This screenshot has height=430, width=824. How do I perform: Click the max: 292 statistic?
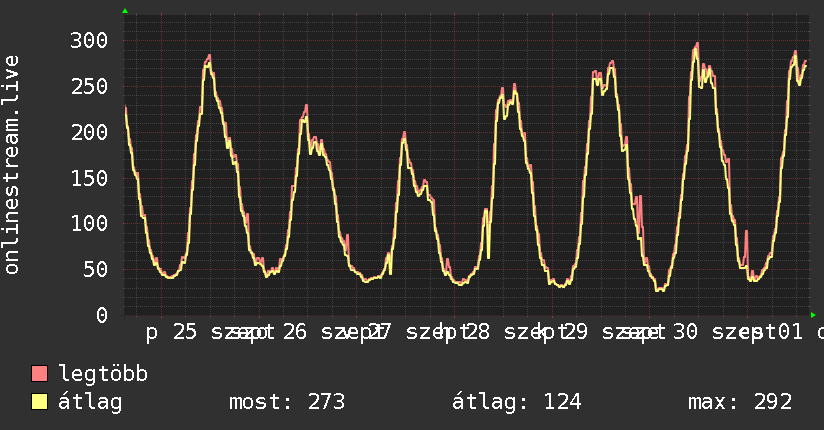click(x=740, y=402)
